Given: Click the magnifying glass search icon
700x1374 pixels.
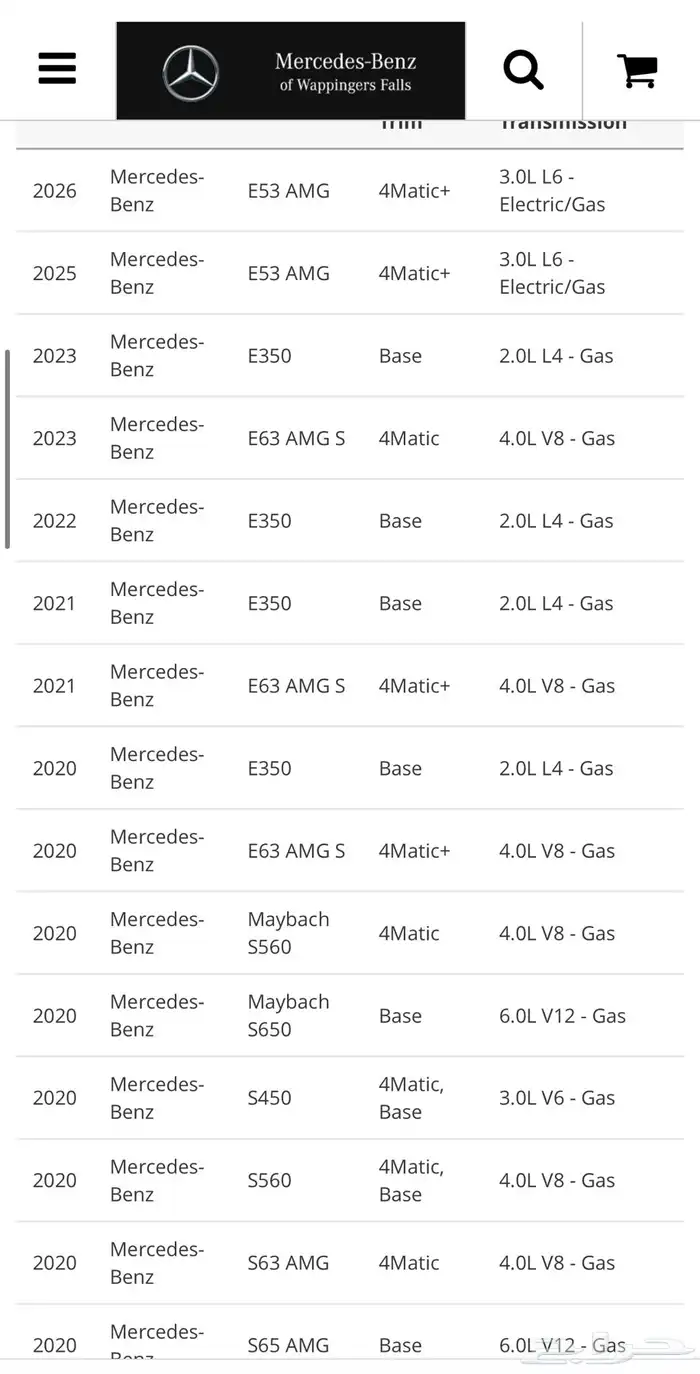Looking at the screenshot, I should coord(523,69).
